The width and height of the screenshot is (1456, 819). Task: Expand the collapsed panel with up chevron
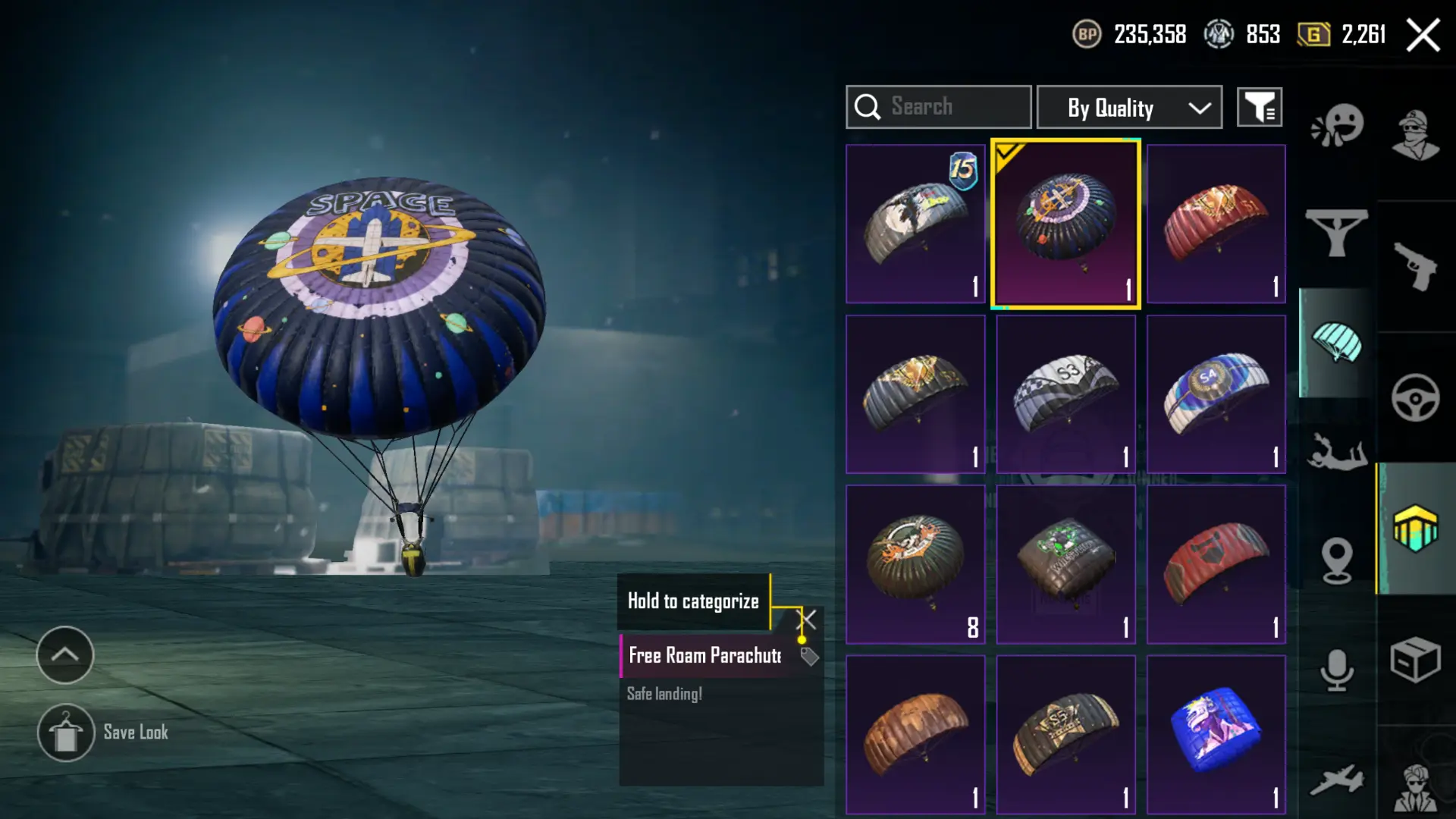click(65, 655)
